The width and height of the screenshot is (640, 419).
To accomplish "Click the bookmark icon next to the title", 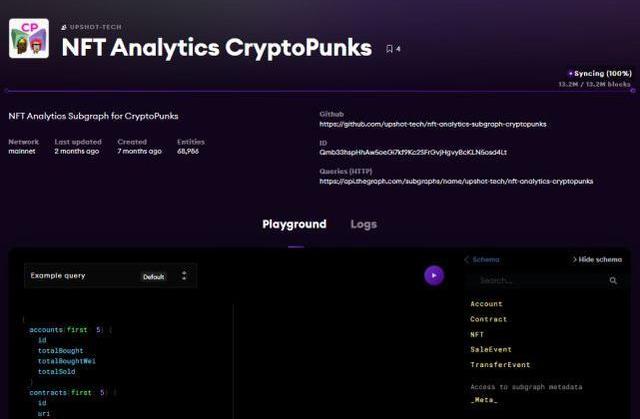I will pos(389,49).
